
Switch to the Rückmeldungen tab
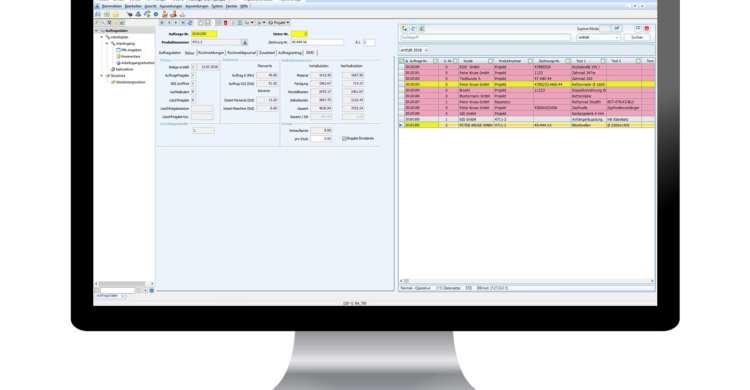tap(211, 53)
